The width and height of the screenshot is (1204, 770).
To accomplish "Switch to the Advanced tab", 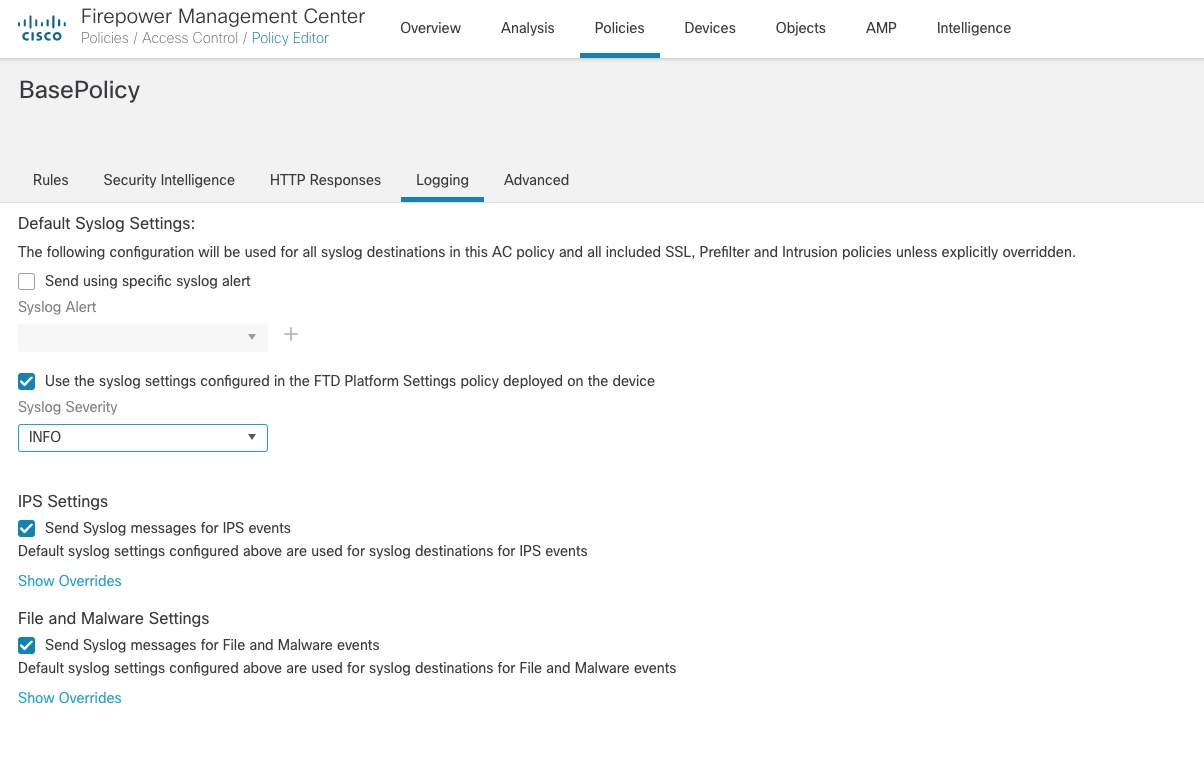I will click(x=536, y=180).
